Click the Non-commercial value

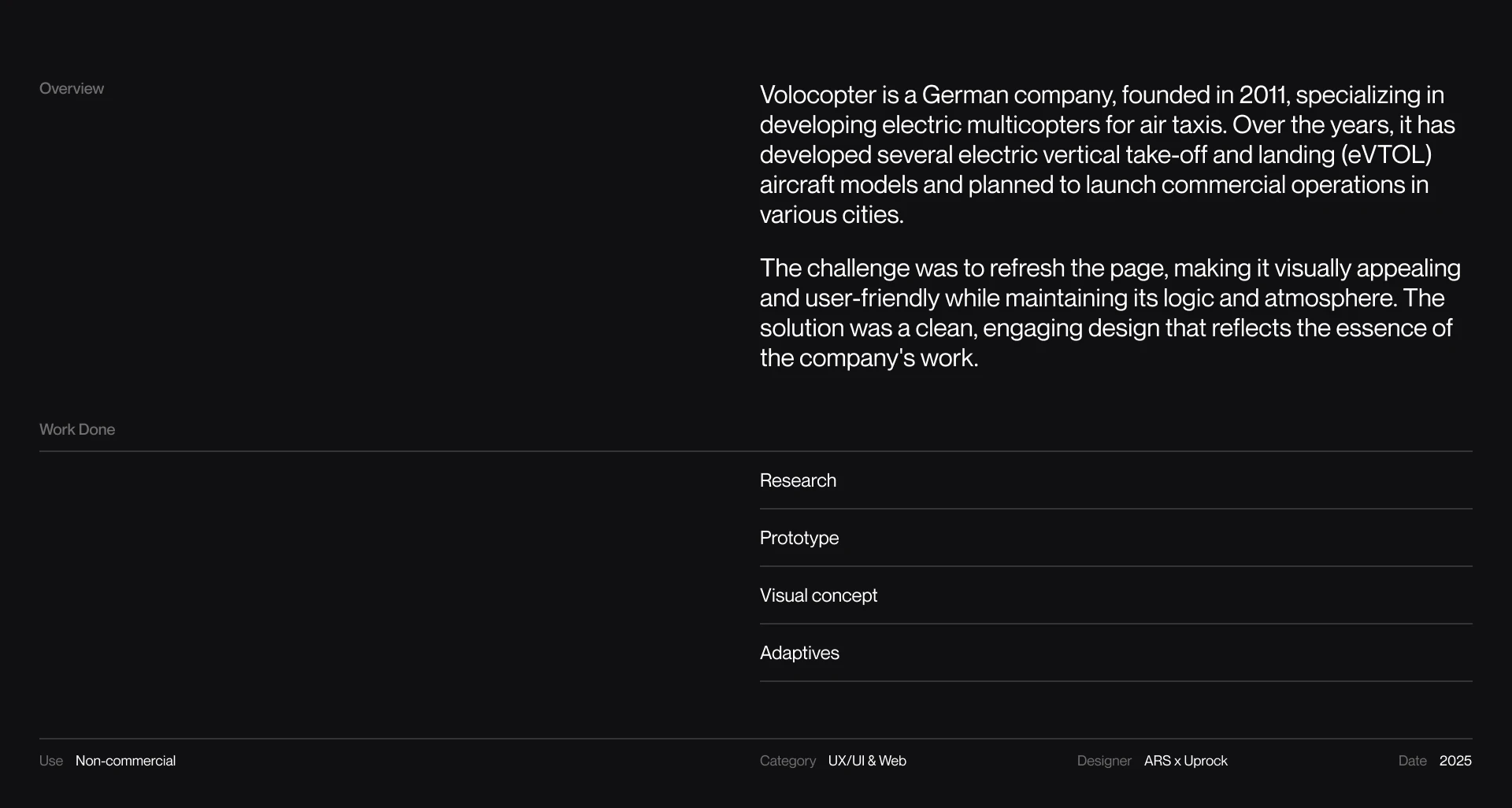click(x=125, y=761)
